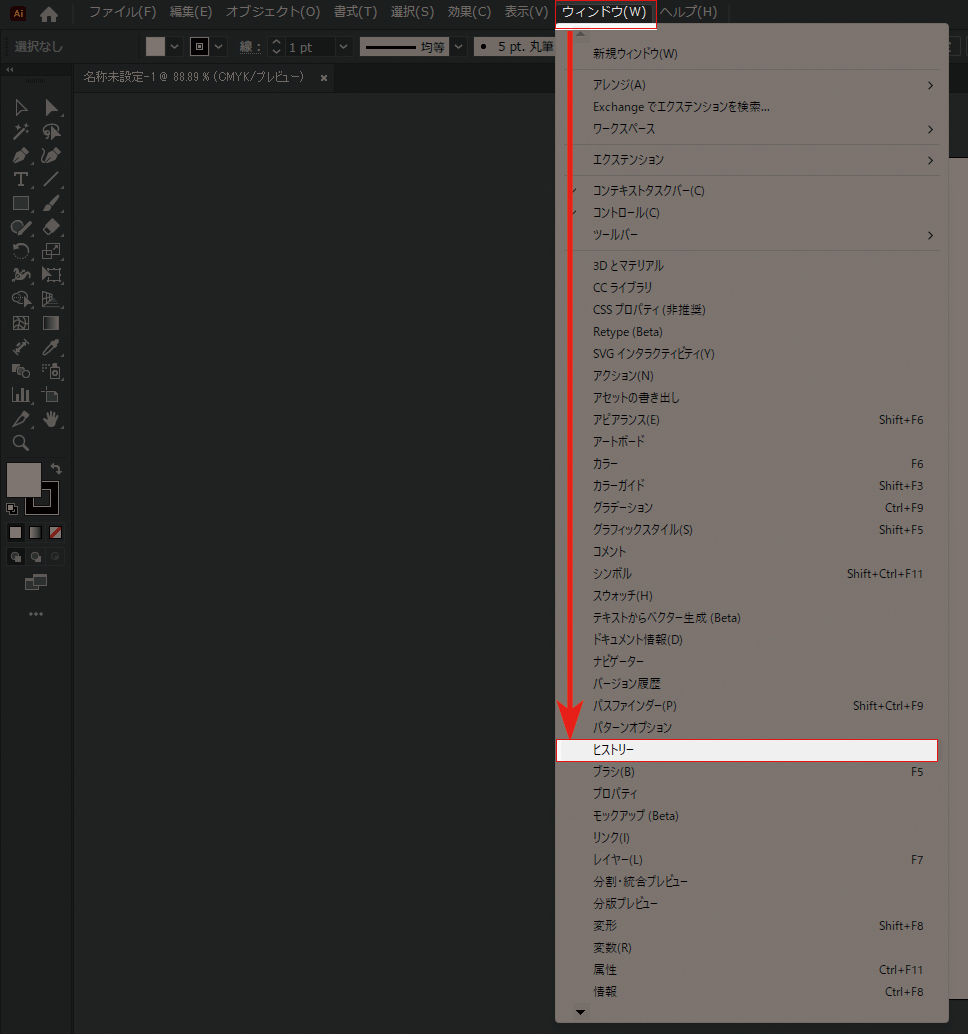This screenshot has width=968, height=1034.
Task: Select the Hand tool
Action: click(x=52, y=419)
